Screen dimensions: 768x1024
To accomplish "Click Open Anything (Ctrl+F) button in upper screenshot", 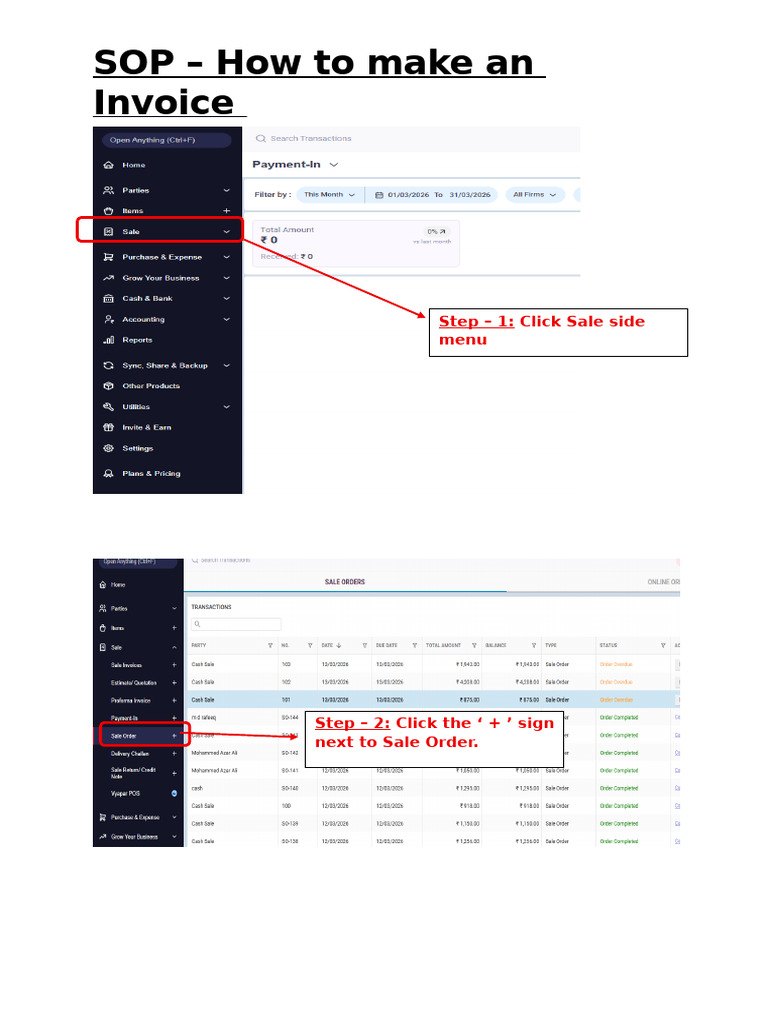I will 167,140.
